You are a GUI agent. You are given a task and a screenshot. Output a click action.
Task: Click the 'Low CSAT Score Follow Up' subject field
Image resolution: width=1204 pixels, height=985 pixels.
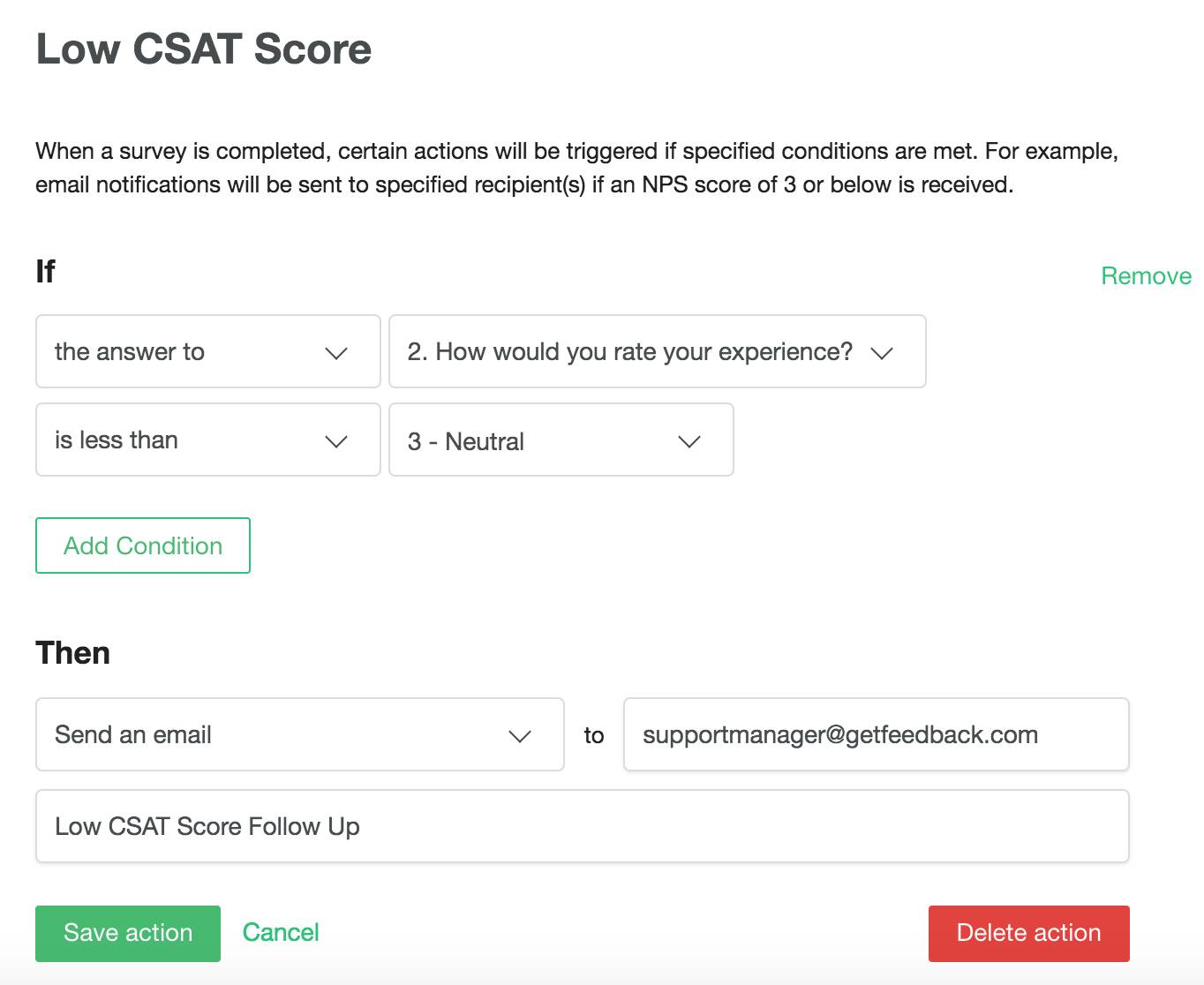pos(582,826)
